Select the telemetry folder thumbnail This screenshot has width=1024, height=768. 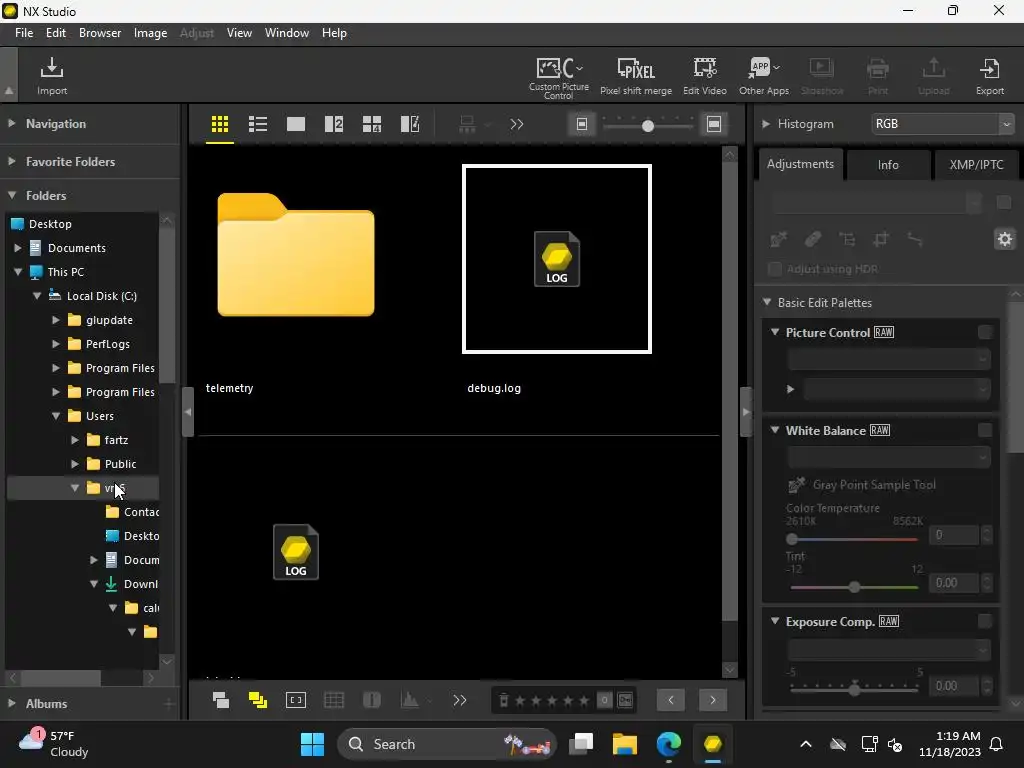[295, 255]
